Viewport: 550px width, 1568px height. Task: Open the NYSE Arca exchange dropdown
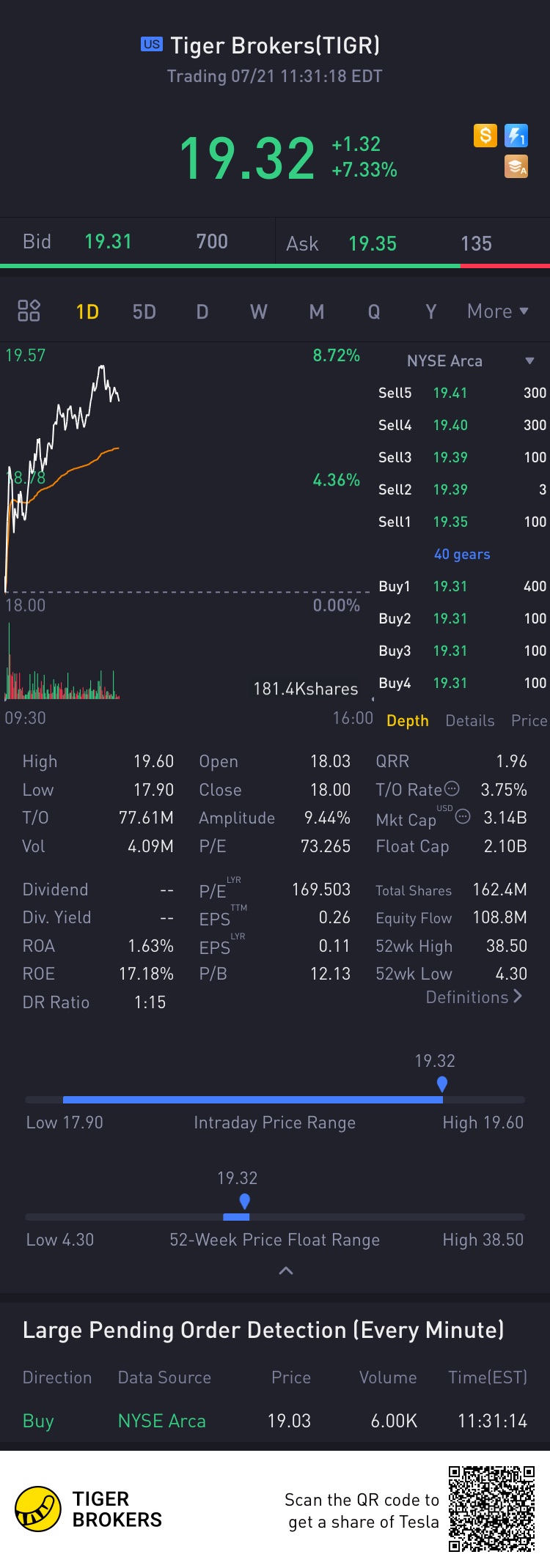tap(469, 361)
